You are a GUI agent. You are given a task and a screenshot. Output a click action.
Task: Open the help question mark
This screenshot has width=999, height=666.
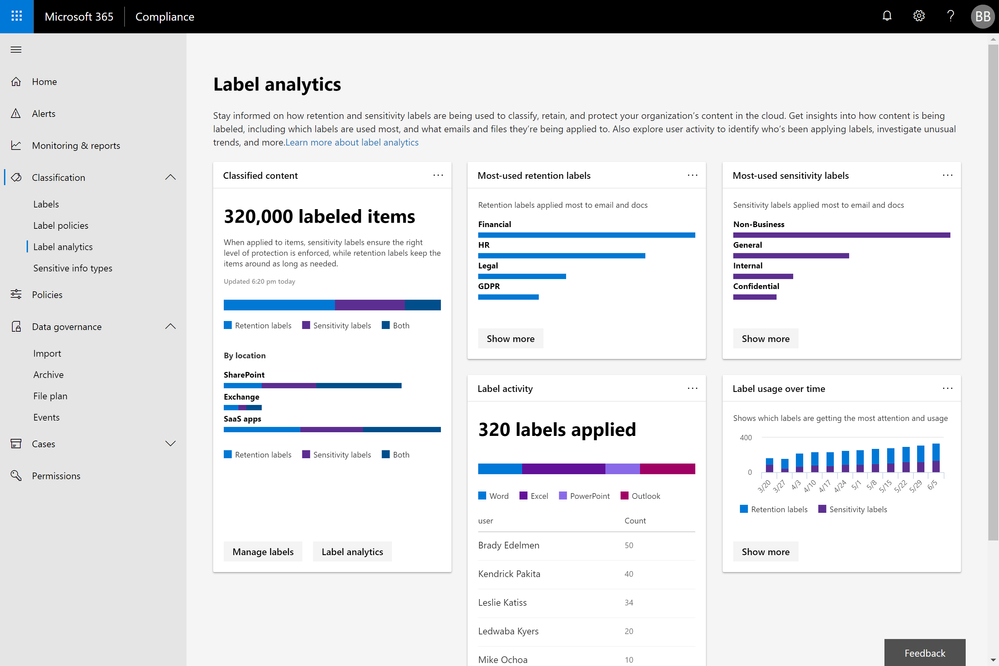point(951,16)
